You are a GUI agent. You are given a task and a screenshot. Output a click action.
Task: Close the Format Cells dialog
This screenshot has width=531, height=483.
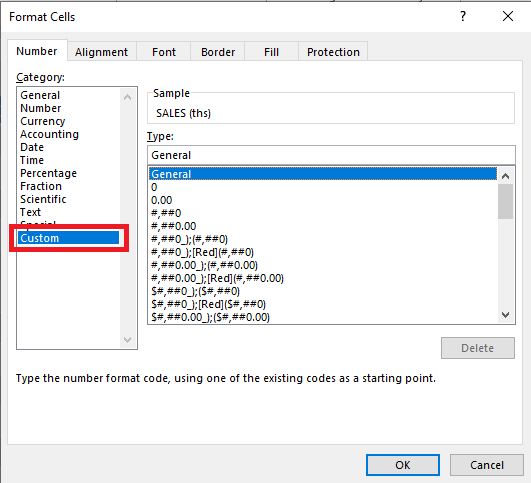tap(508, 16)
